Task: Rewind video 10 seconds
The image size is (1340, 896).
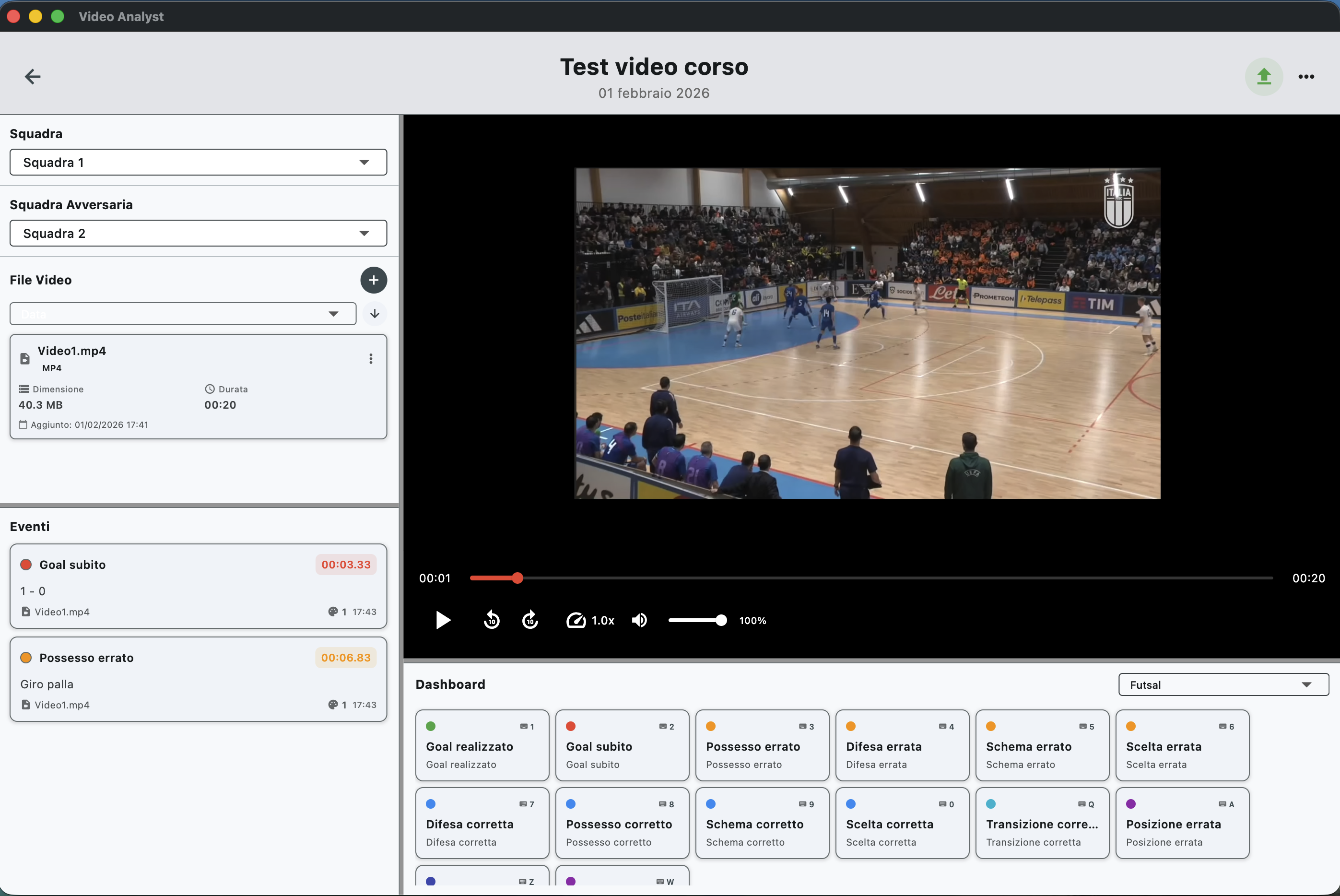Action: click(491, 620)
